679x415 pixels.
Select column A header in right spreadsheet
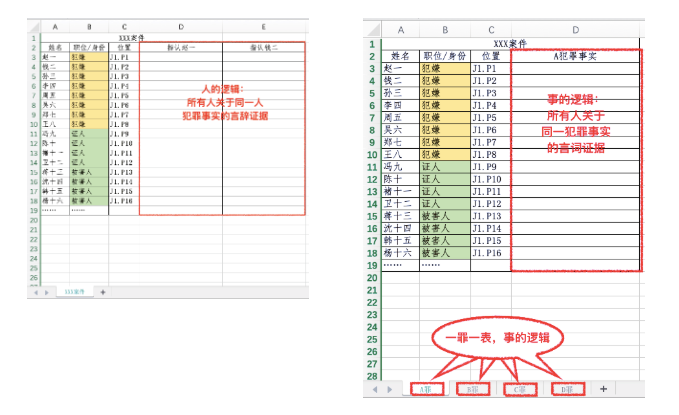coord(401,30)
